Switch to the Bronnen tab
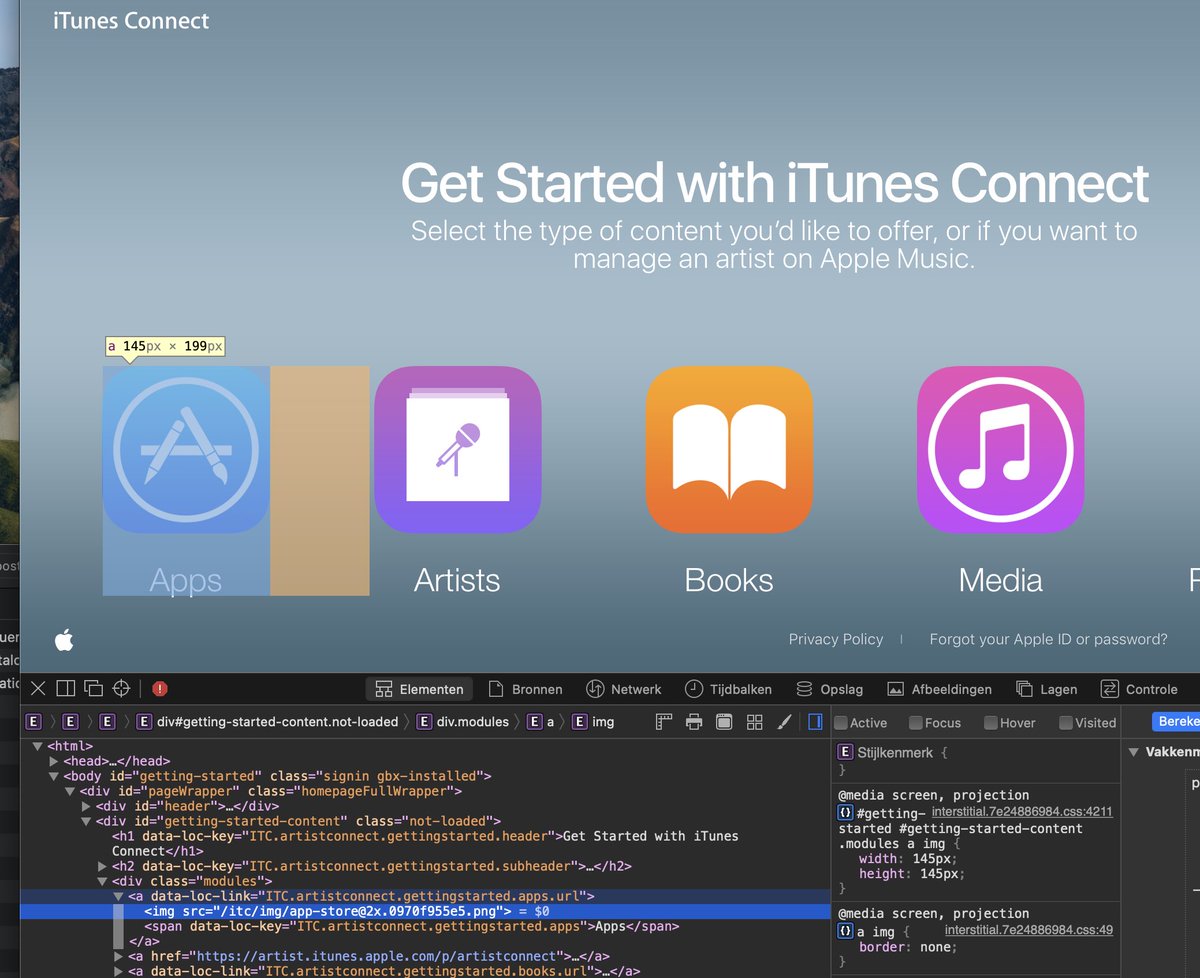 click(525, 689)
